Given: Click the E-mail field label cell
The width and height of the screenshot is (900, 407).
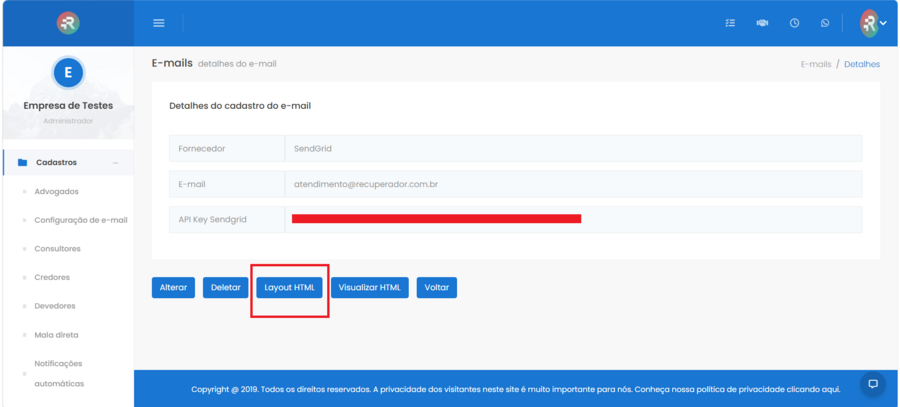Looking at the screenshot, I should click(x=227, y=184).
